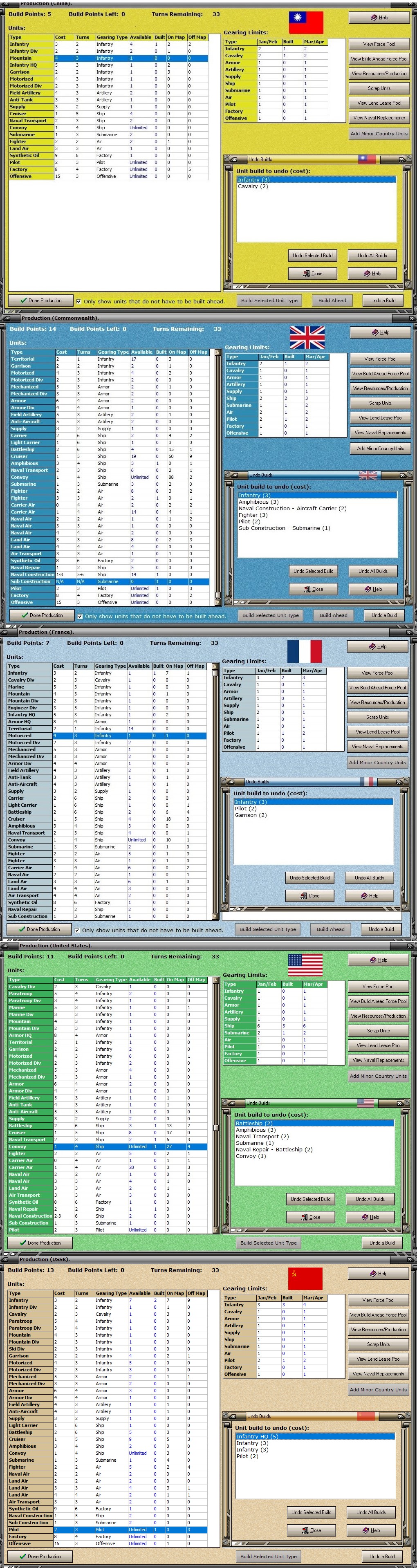Select 'Naval Construction - Aircraft Carrier (2)' entry
Screen dimensions: 417x1568
(x=317, y=508)
